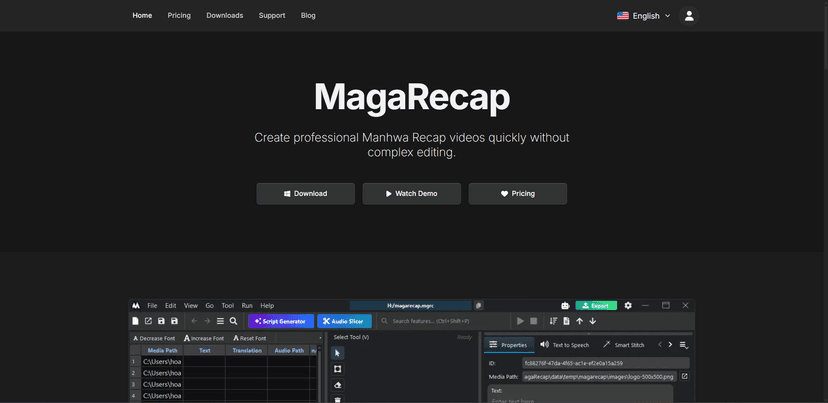Click the Stop square toolbar icon
The width and height of the screenshot is (828, 403).
click(x=533, y=321)
